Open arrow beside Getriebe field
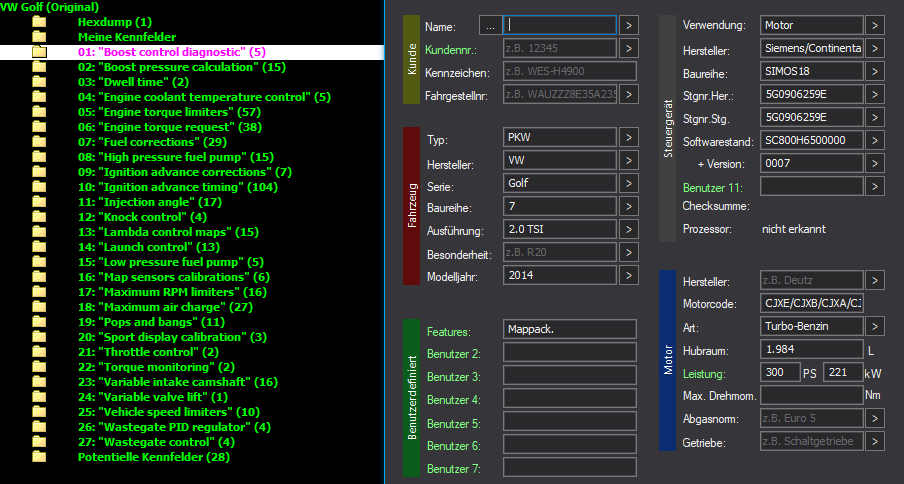904x484 pixels. tap(875, 441)
